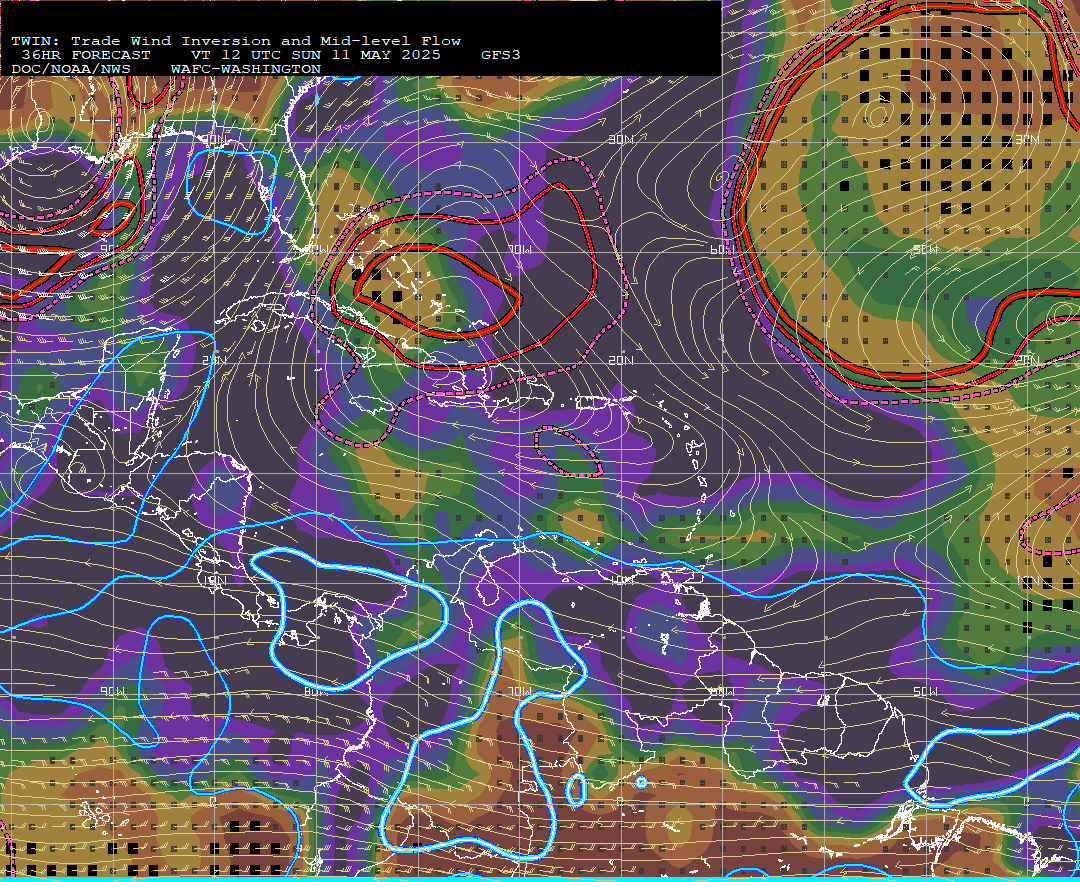This screenshot has height=882, width=1080.
Task: Select the "WAFC-WASHINGTON" header text
Action: [246, 70]
